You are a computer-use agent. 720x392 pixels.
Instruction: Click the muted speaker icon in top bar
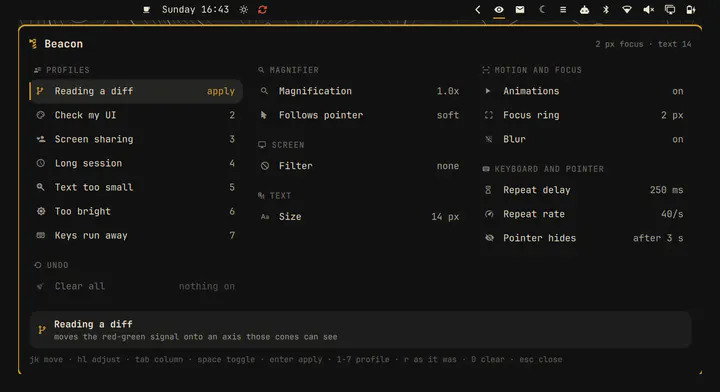tap(648, 10)
